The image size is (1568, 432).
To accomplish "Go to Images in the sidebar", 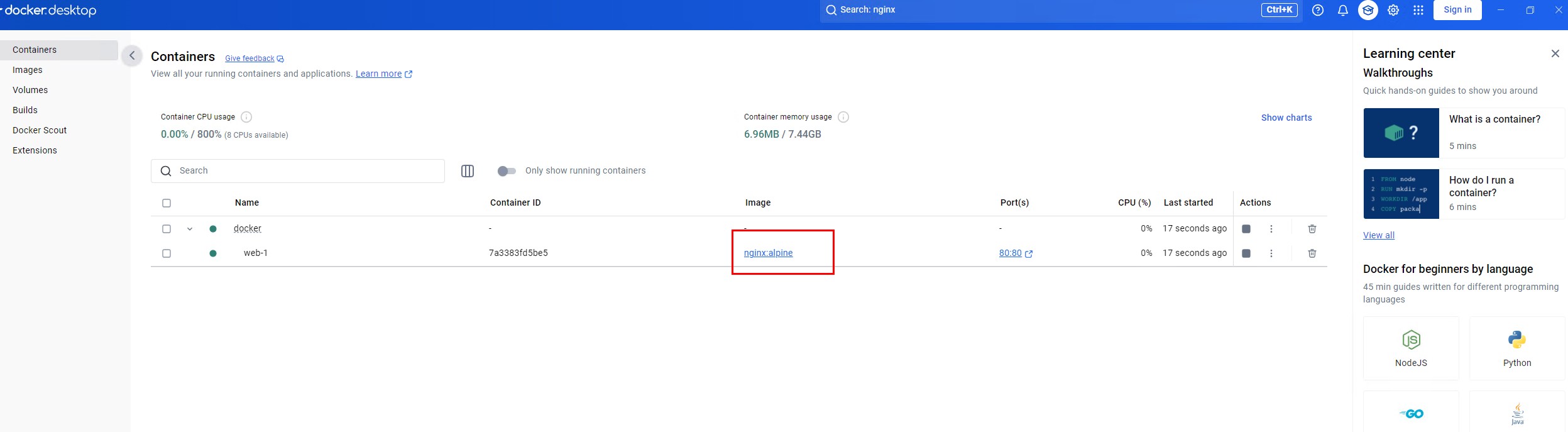I will click(x=28, y=70).
